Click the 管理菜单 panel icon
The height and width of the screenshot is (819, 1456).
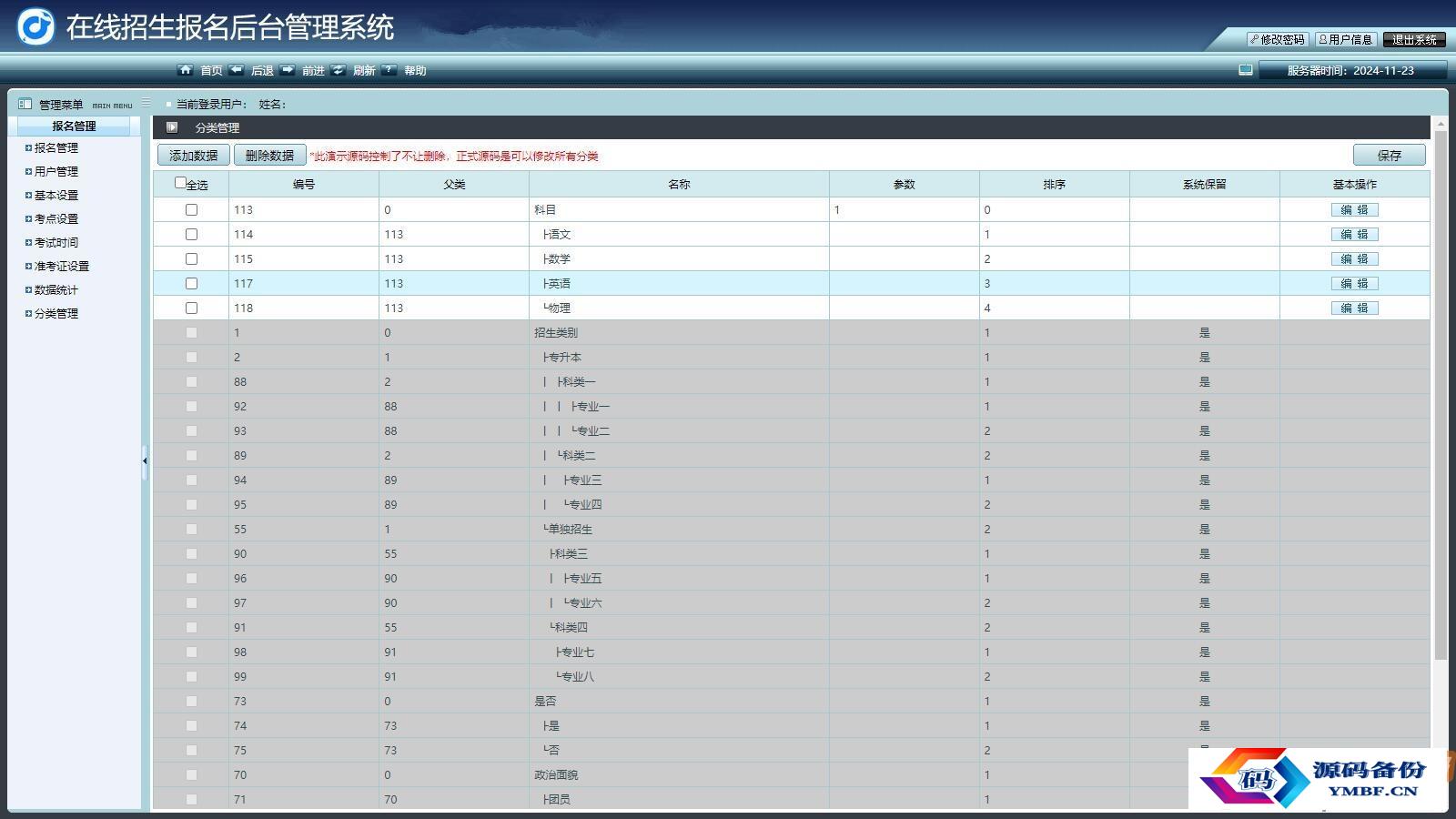[x=25, y=104]
